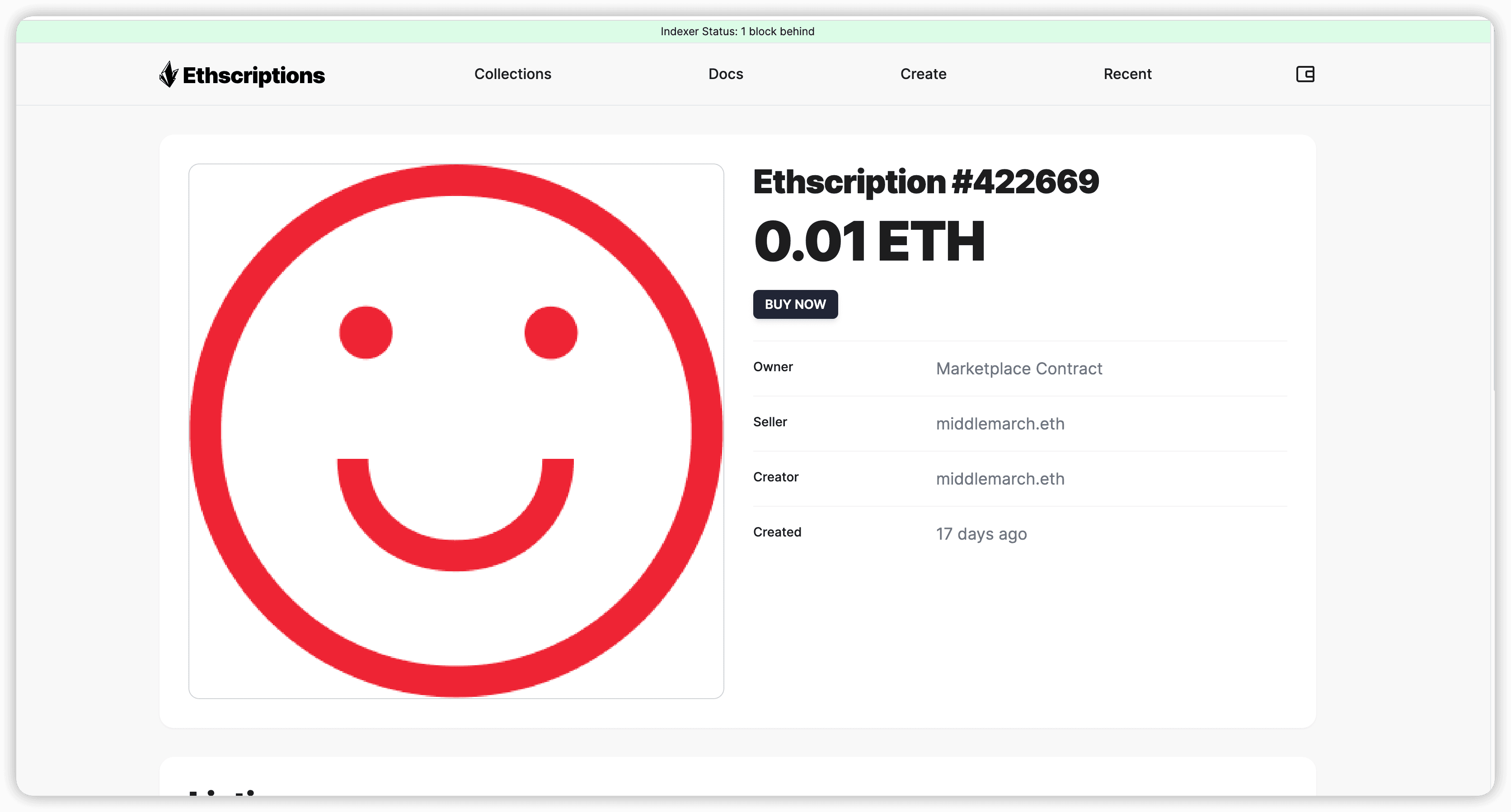Go to Ethscriptions home wordmark
1511x812 pixels.
pyautogui.click(x=253, y=75)
